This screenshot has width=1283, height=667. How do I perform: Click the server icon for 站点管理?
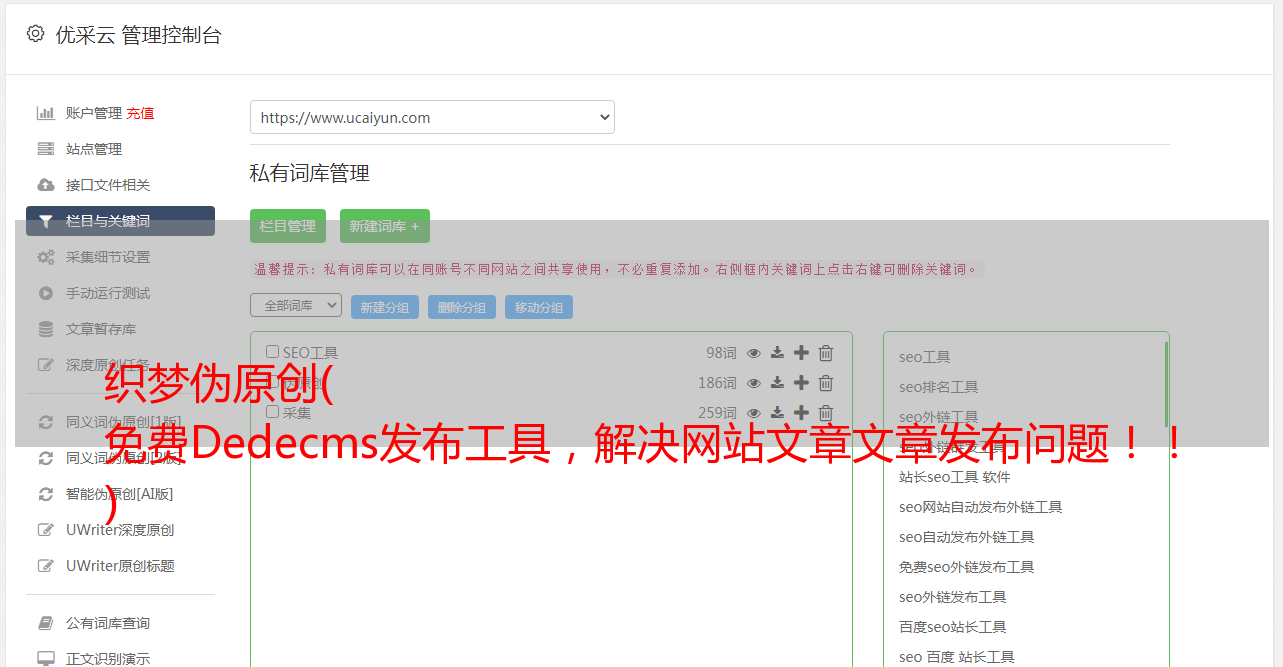click(46, 149)
